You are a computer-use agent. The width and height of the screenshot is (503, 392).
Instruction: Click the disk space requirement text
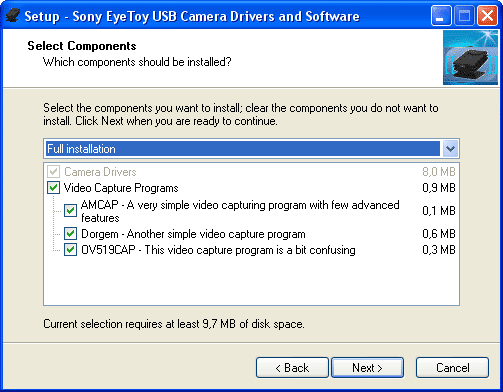pyautogui.click(x=174, y=324)
